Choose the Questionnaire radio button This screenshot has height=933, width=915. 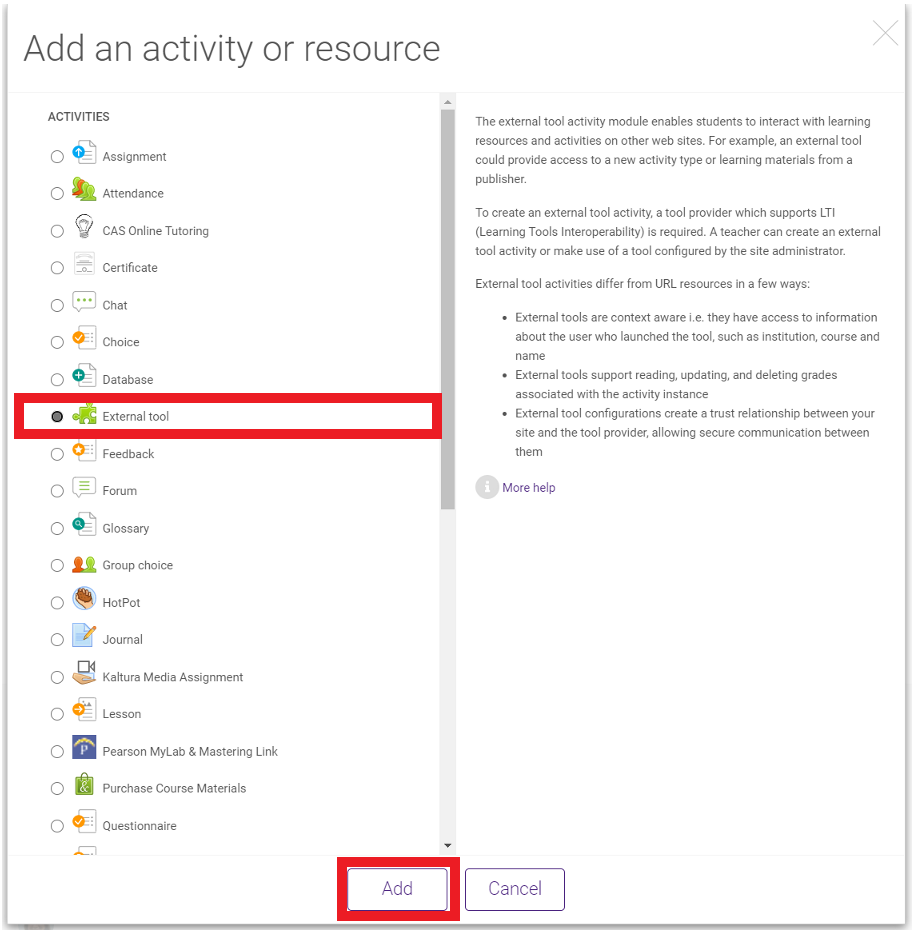(x=57, y=826)
